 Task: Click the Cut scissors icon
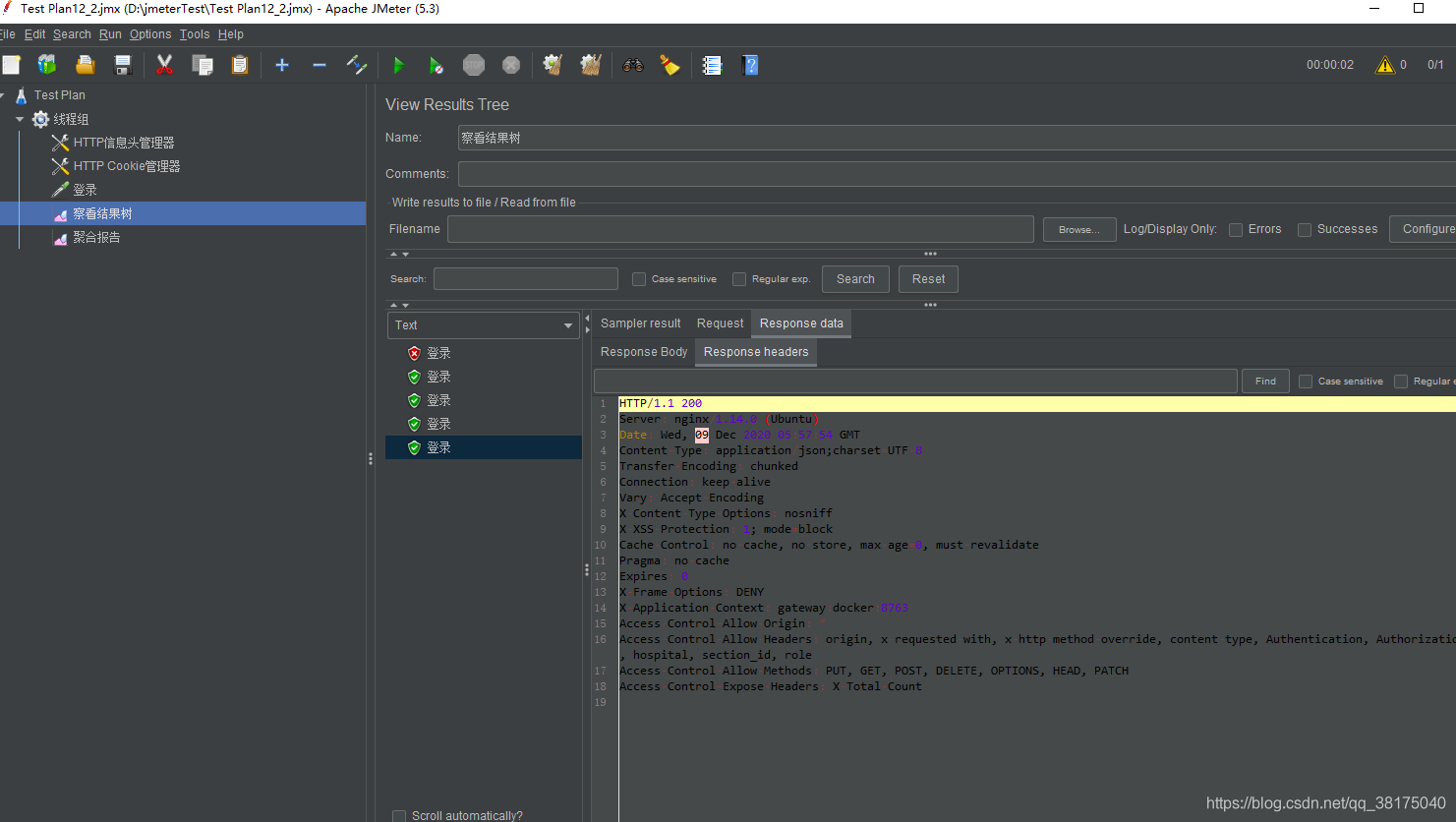[x=164, y=65]
